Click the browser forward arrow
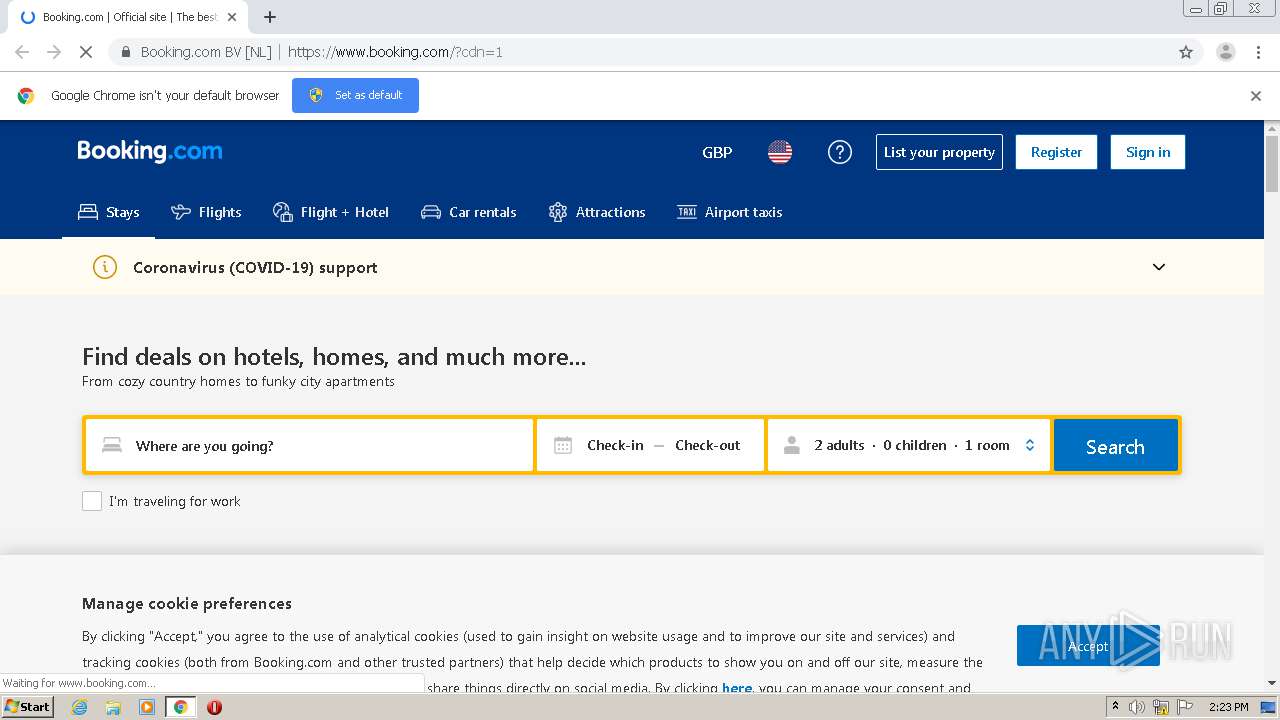1280x720 pixels. 54,52
